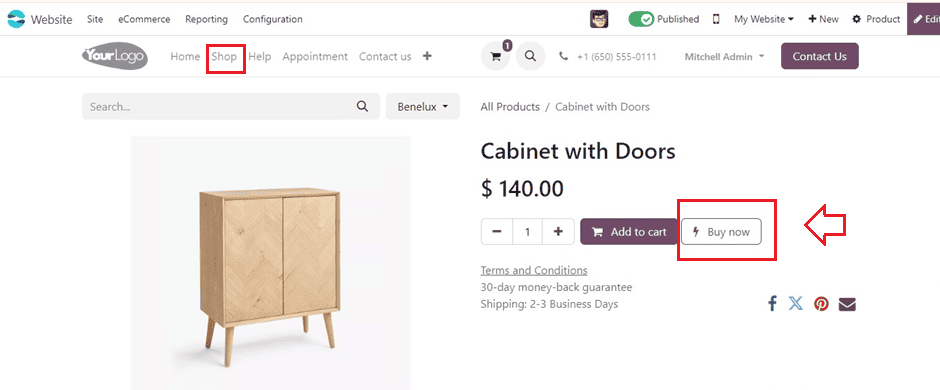Open the My Website dropdown

click(764, 19)
